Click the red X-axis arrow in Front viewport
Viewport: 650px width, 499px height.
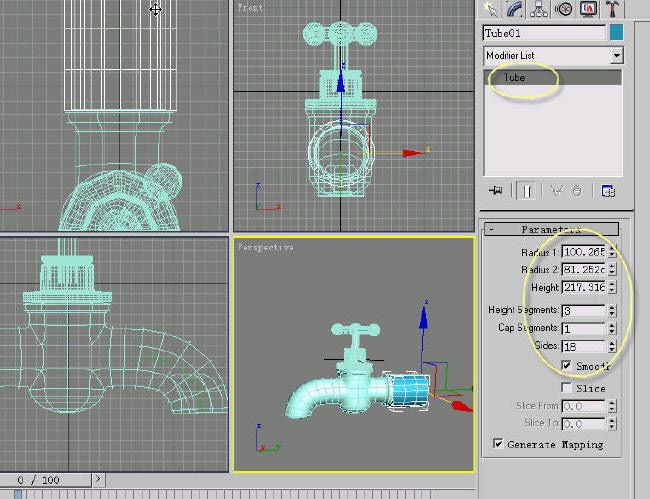pos(412,153)
